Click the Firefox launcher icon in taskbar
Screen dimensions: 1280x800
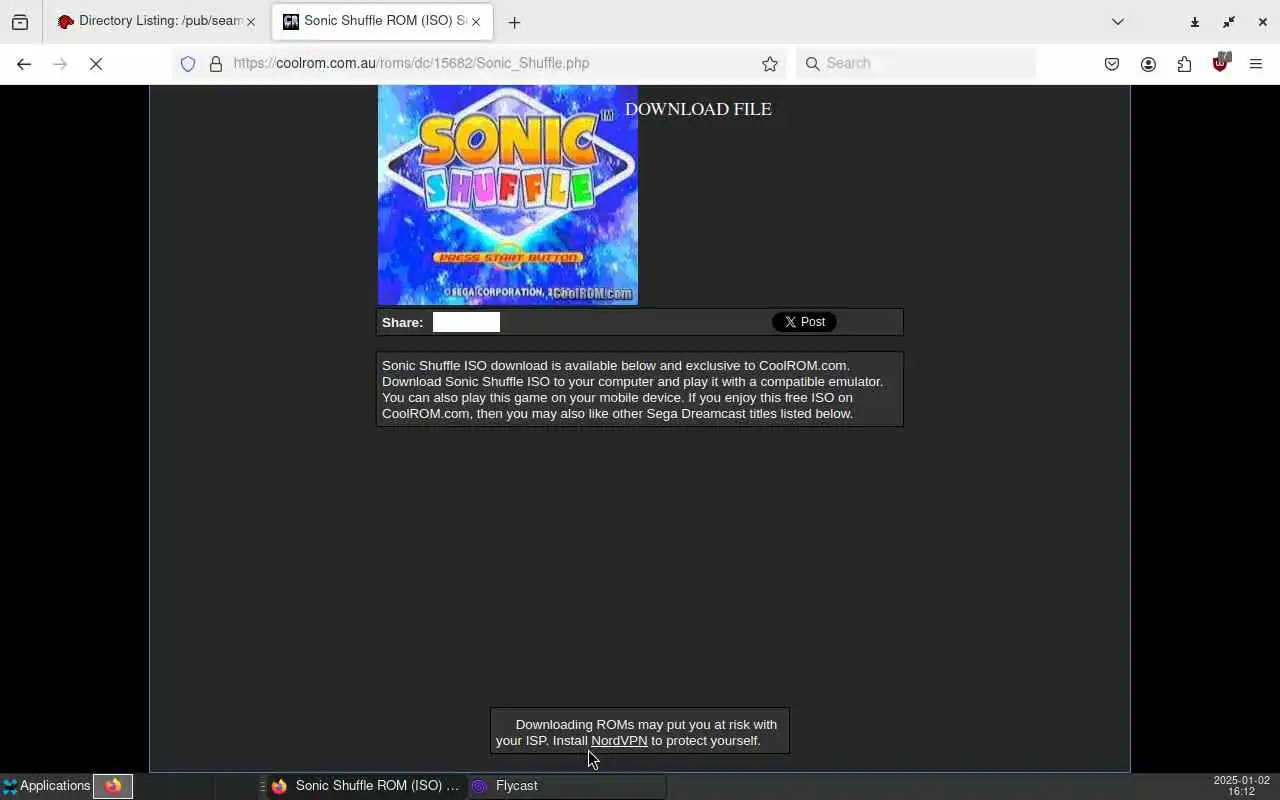tap(113, 786)
